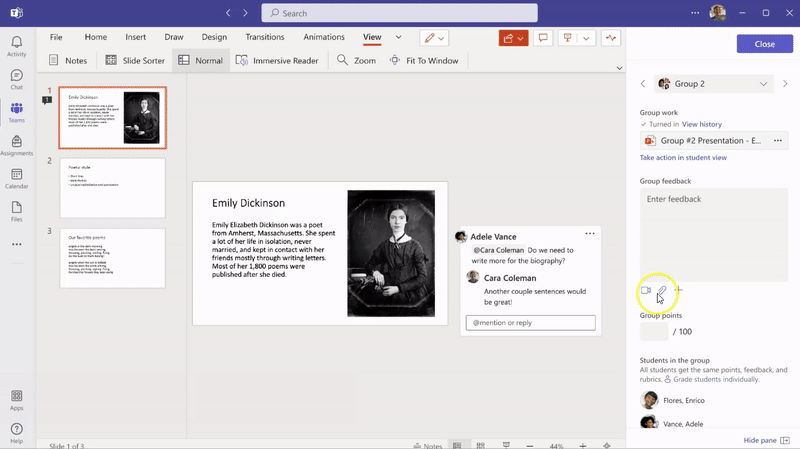Switch to the Animations tab
Screen dimensions: 800x449
324,37
